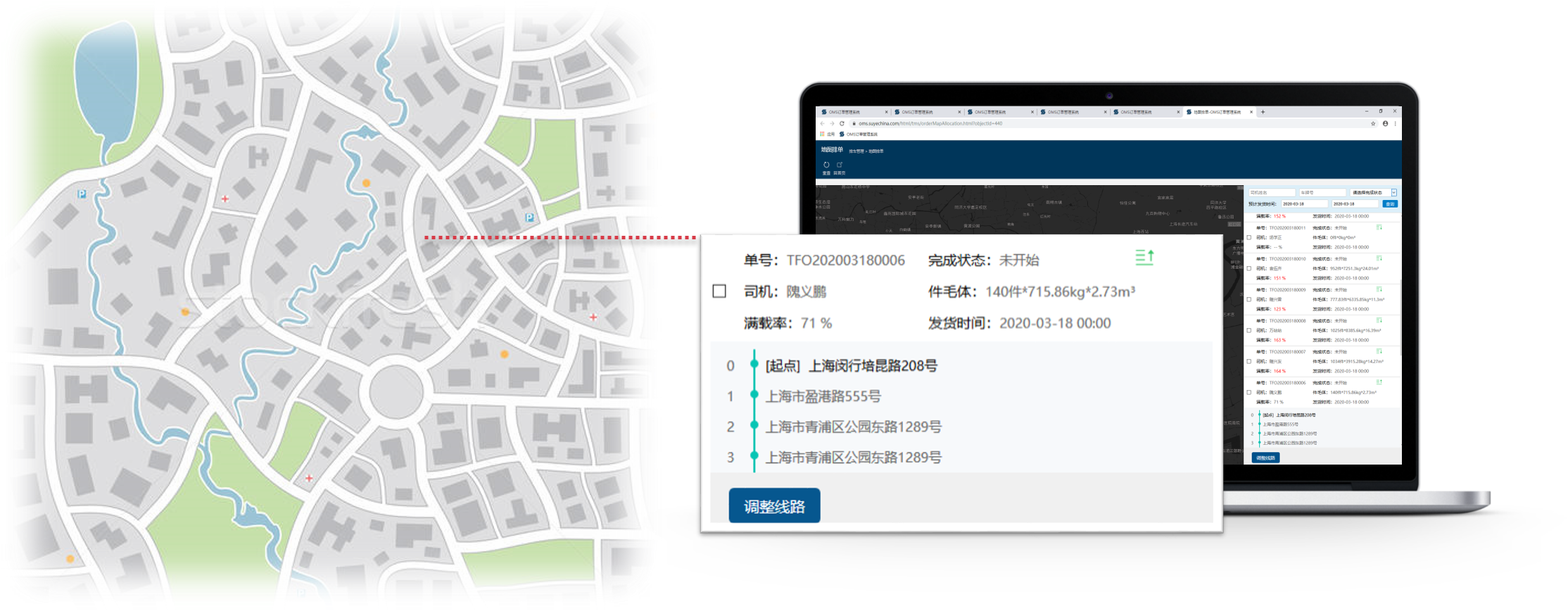Viewport: 1568px width, 611px height.
Task: Click the parking marker beside the dotted red line
Action: tap(529, 218)
